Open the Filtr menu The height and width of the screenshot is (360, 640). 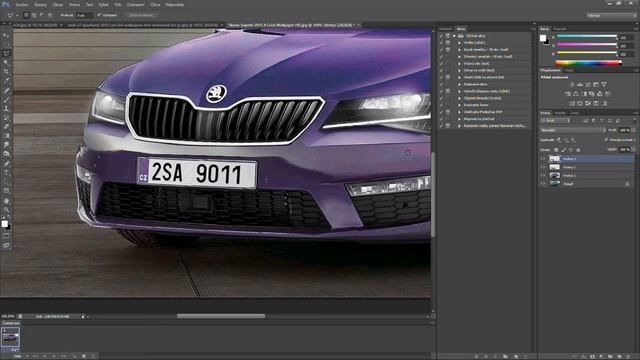point(118,5)
